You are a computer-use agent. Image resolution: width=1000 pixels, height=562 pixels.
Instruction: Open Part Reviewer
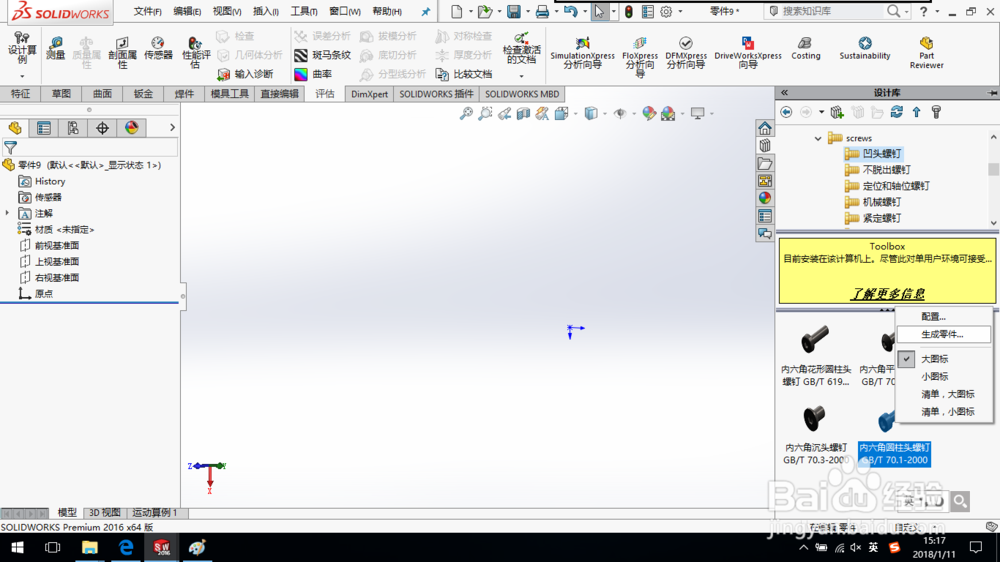(x=926, y=52)
